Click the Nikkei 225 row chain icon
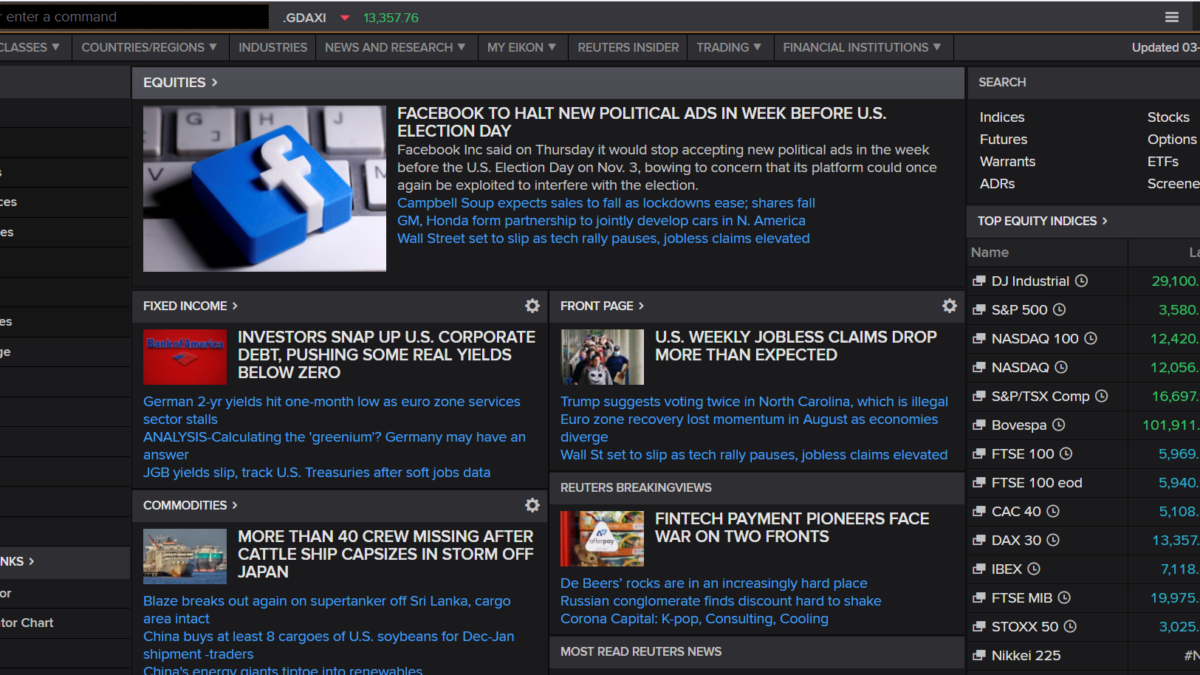Viewport: 1200px width, 675px height. tap(979, 656)
